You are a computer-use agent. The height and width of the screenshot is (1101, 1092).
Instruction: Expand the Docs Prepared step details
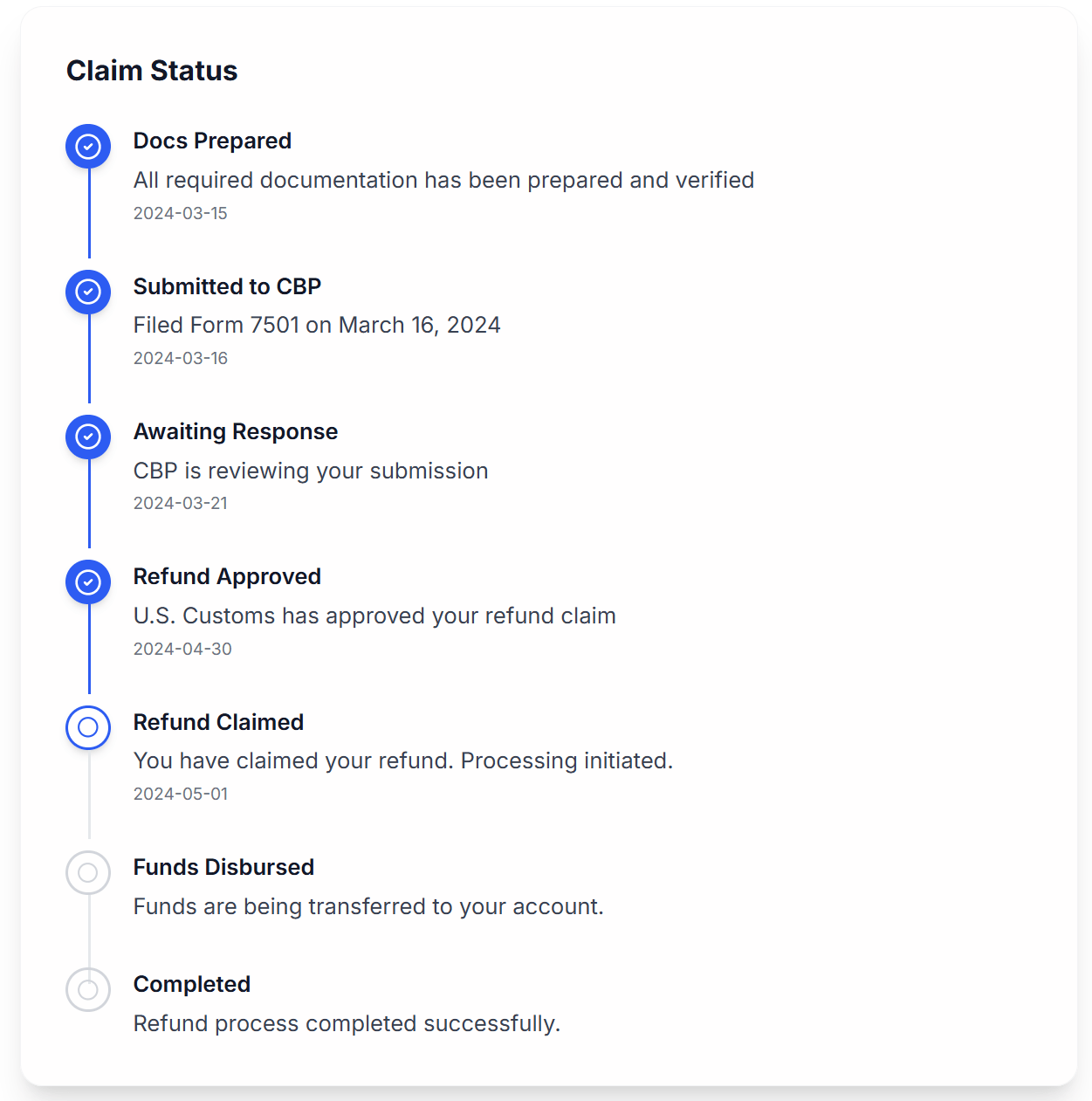tap(212, 141)
